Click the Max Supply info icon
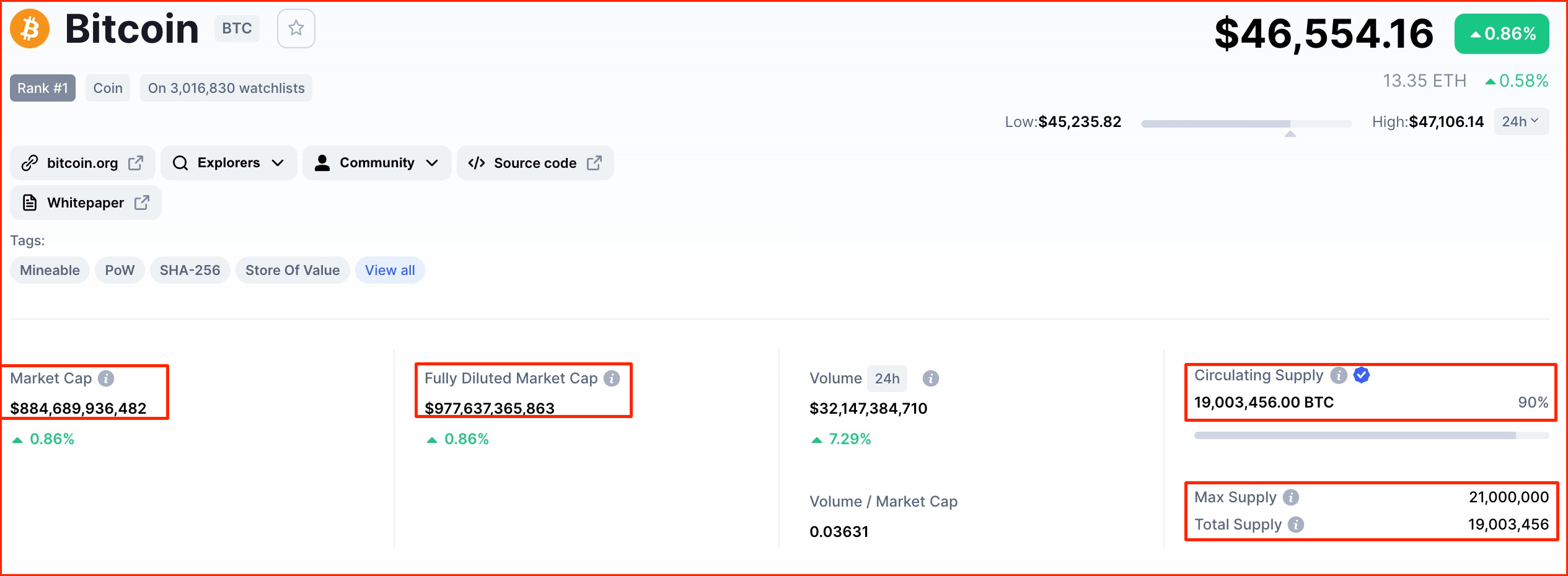Screen dimensions: 1568x576 point(1291,497)
